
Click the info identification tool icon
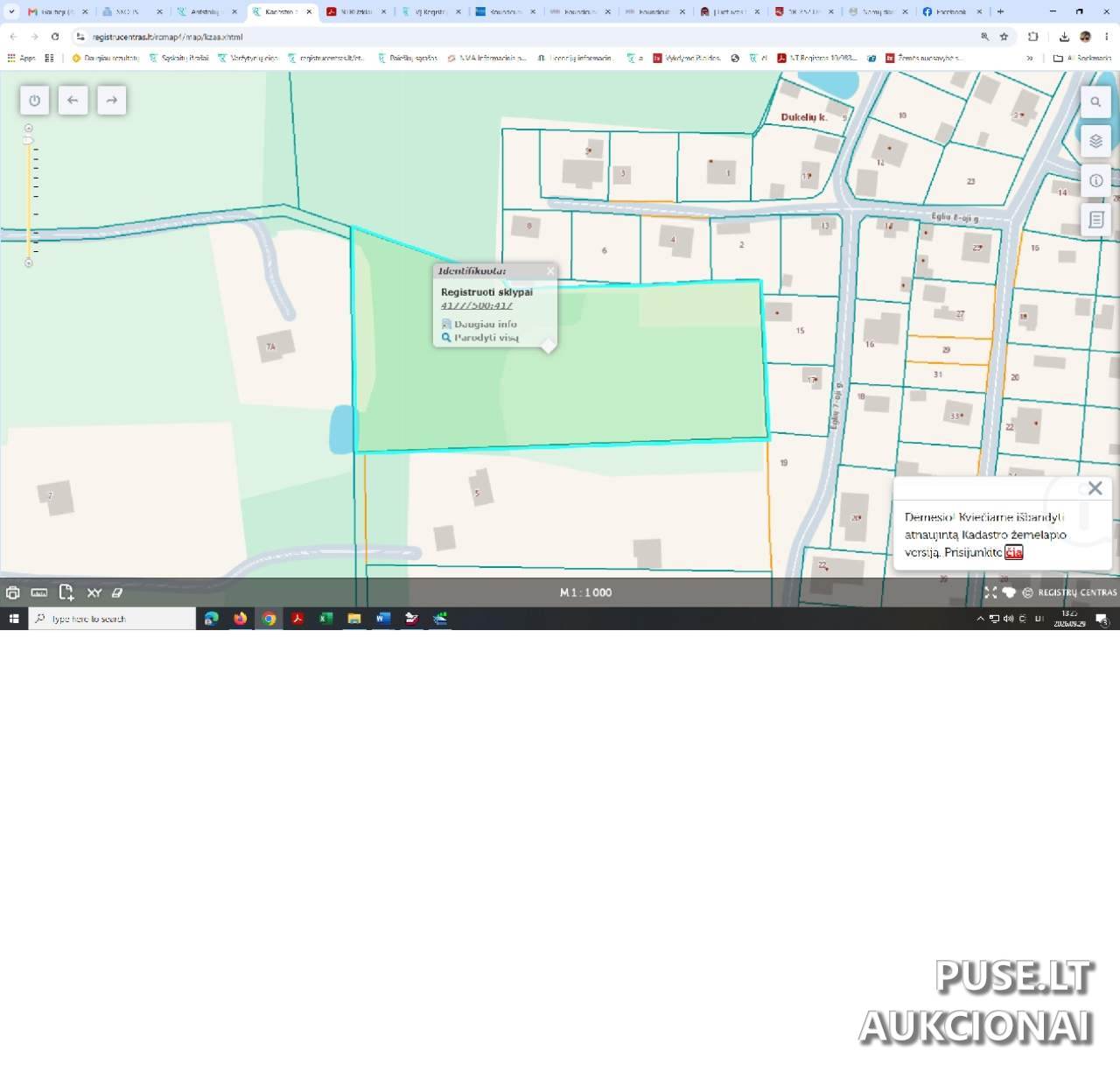(1095, 180)
